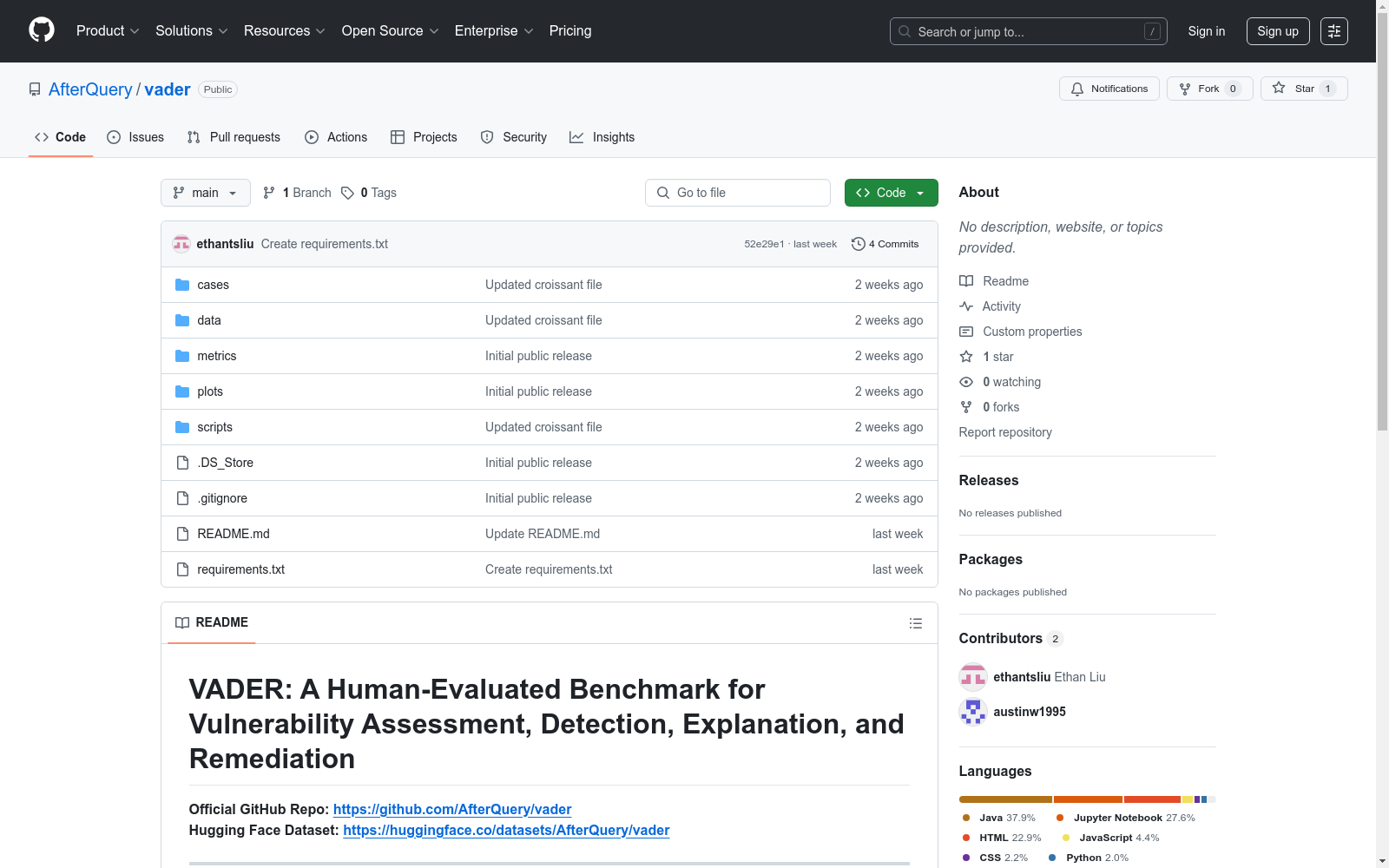Open the 4 Commits history link
This screenshot has height=868, width=1389.
(x=885, y=244)
